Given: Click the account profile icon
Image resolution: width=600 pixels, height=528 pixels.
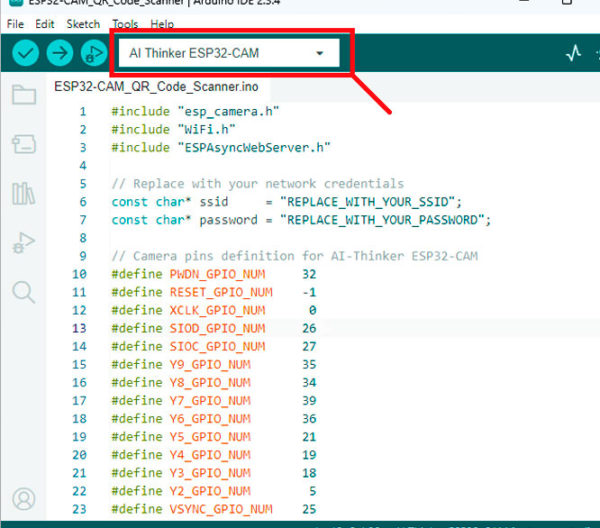Looking at the screenshot, I should 23,498.
